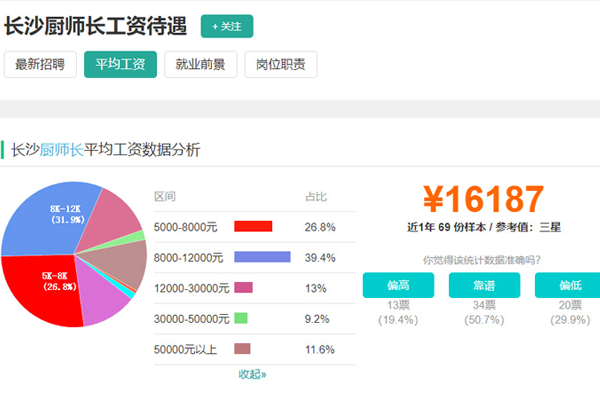Click the pink swatch for 12000-30000元
Image resolution: width=600 pixels, height=400 pixels.
pyautogui.click(x=243, y=288)
